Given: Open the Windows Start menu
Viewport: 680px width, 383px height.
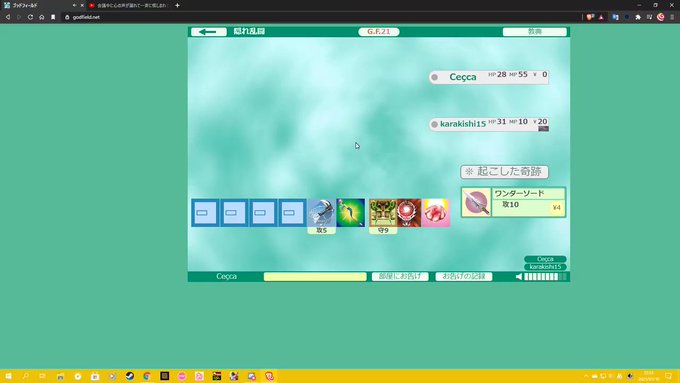Looking at the screenshot, I should (8, 376).
